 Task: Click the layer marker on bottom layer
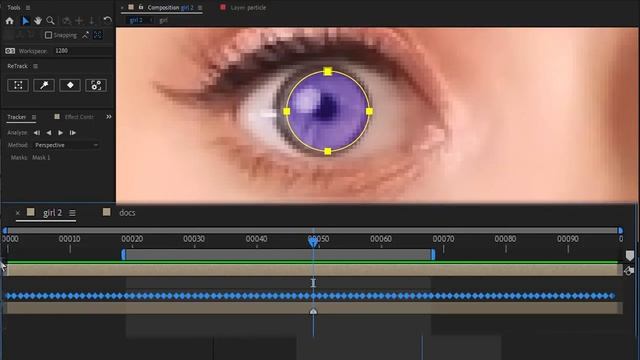(313, 311)
